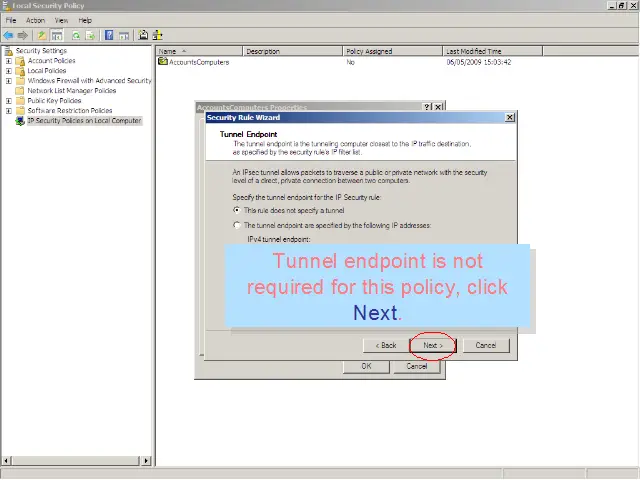This screenshot has width=640, height=480.
Task: Click Cancel in the Security Rule Wizard
Action: [486, 345]
